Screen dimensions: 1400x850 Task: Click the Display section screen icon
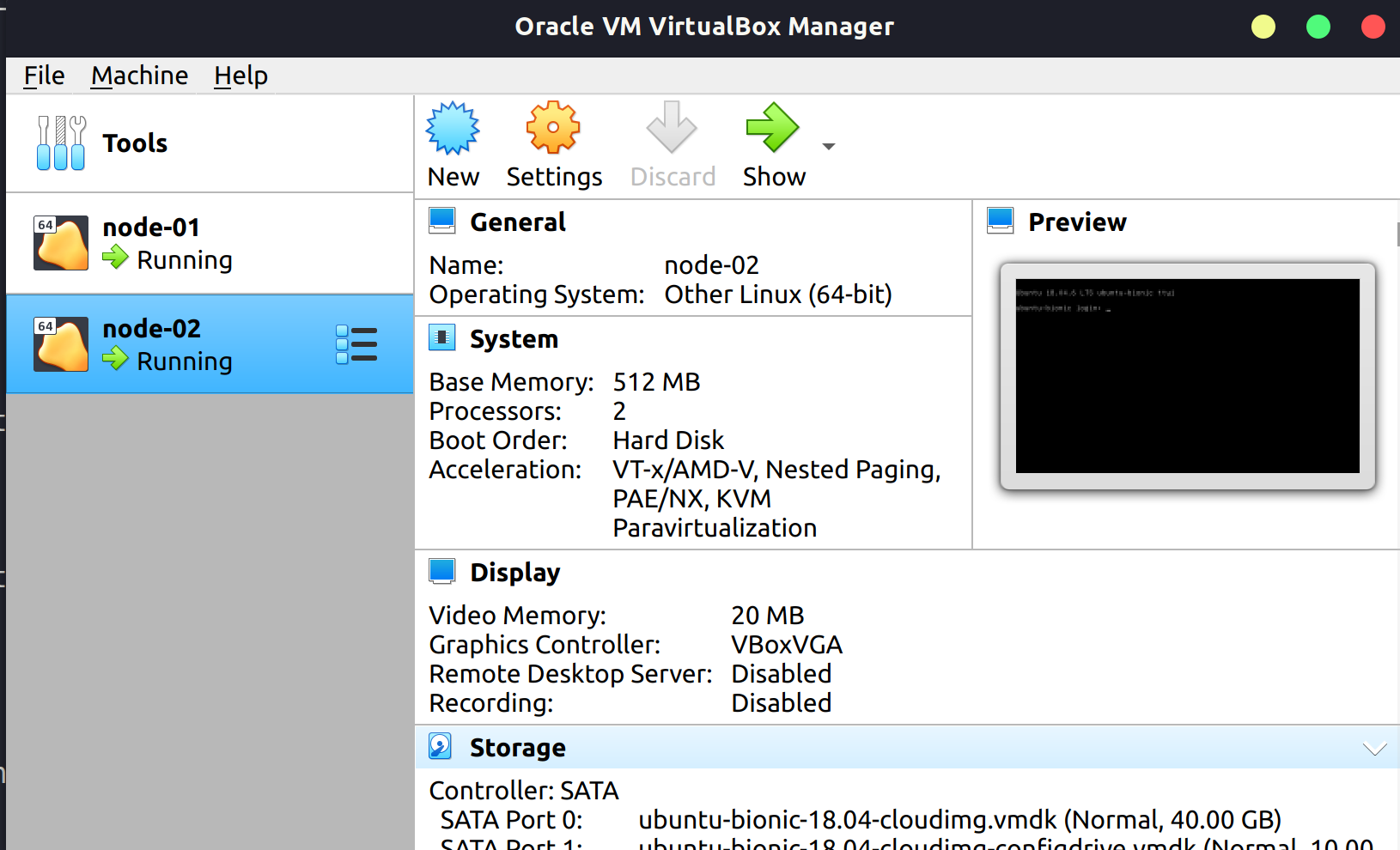[x=442, y=572]
